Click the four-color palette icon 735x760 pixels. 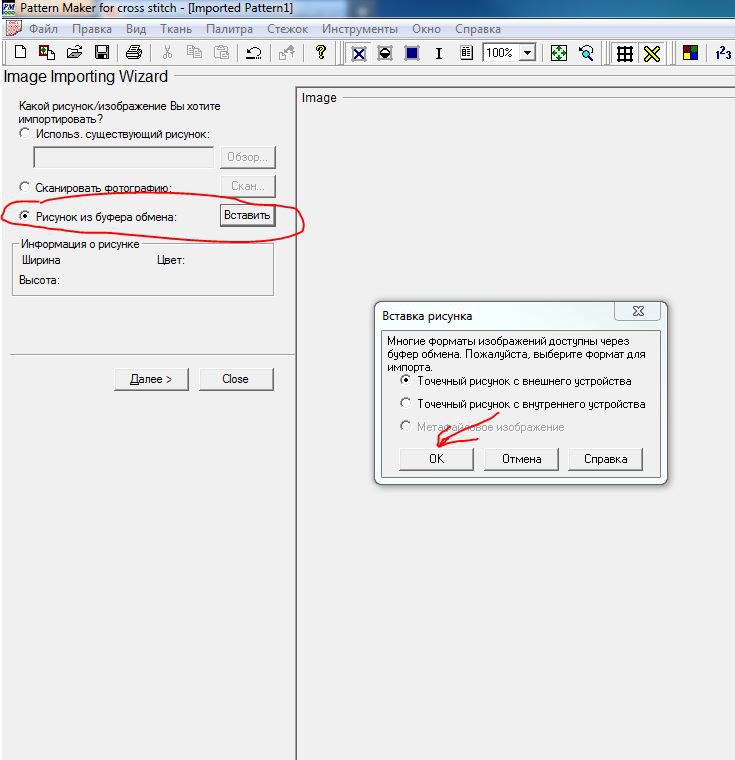click(690, 53)
